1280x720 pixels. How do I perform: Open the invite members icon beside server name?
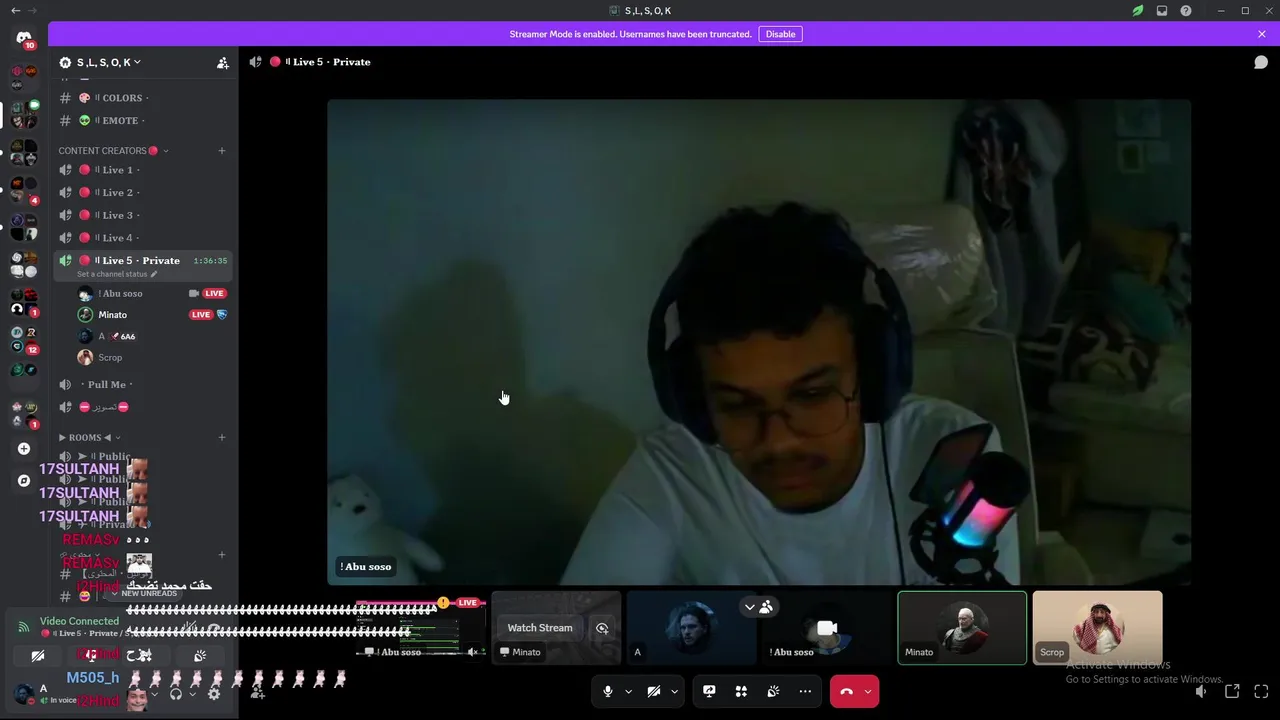(x=222, y=62)
